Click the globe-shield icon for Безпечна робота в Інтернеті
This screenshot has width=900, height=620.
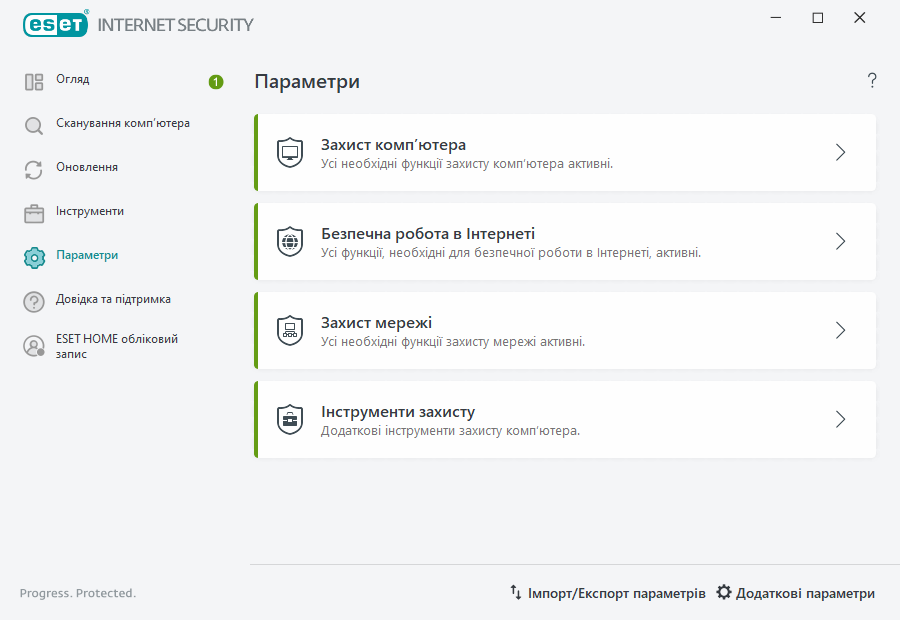[290, 241]
